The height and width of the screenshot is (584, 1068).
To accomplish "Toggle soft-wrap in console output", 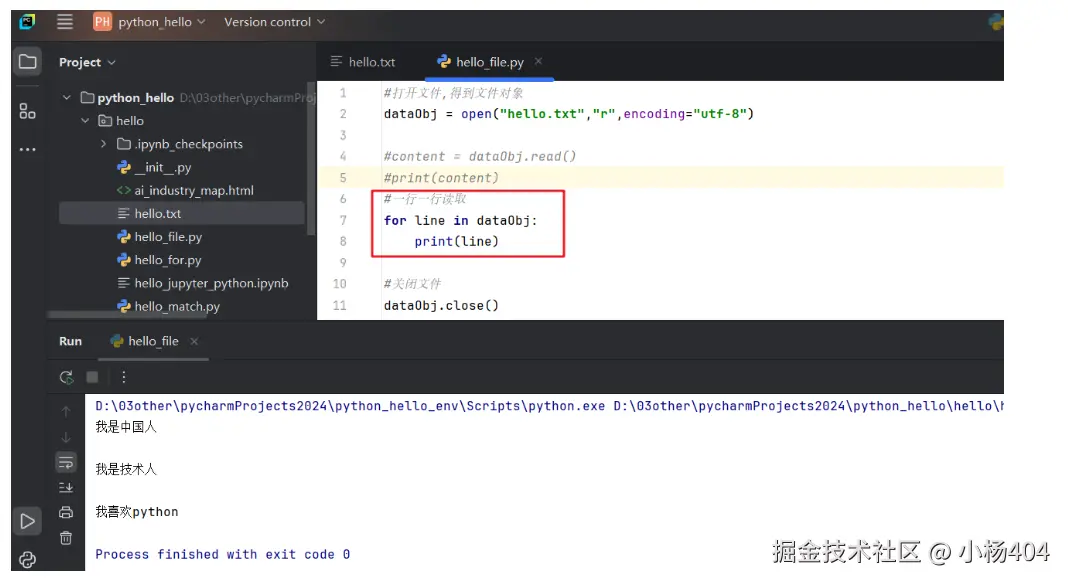I will pyautogui.click(x=66, y=463).
